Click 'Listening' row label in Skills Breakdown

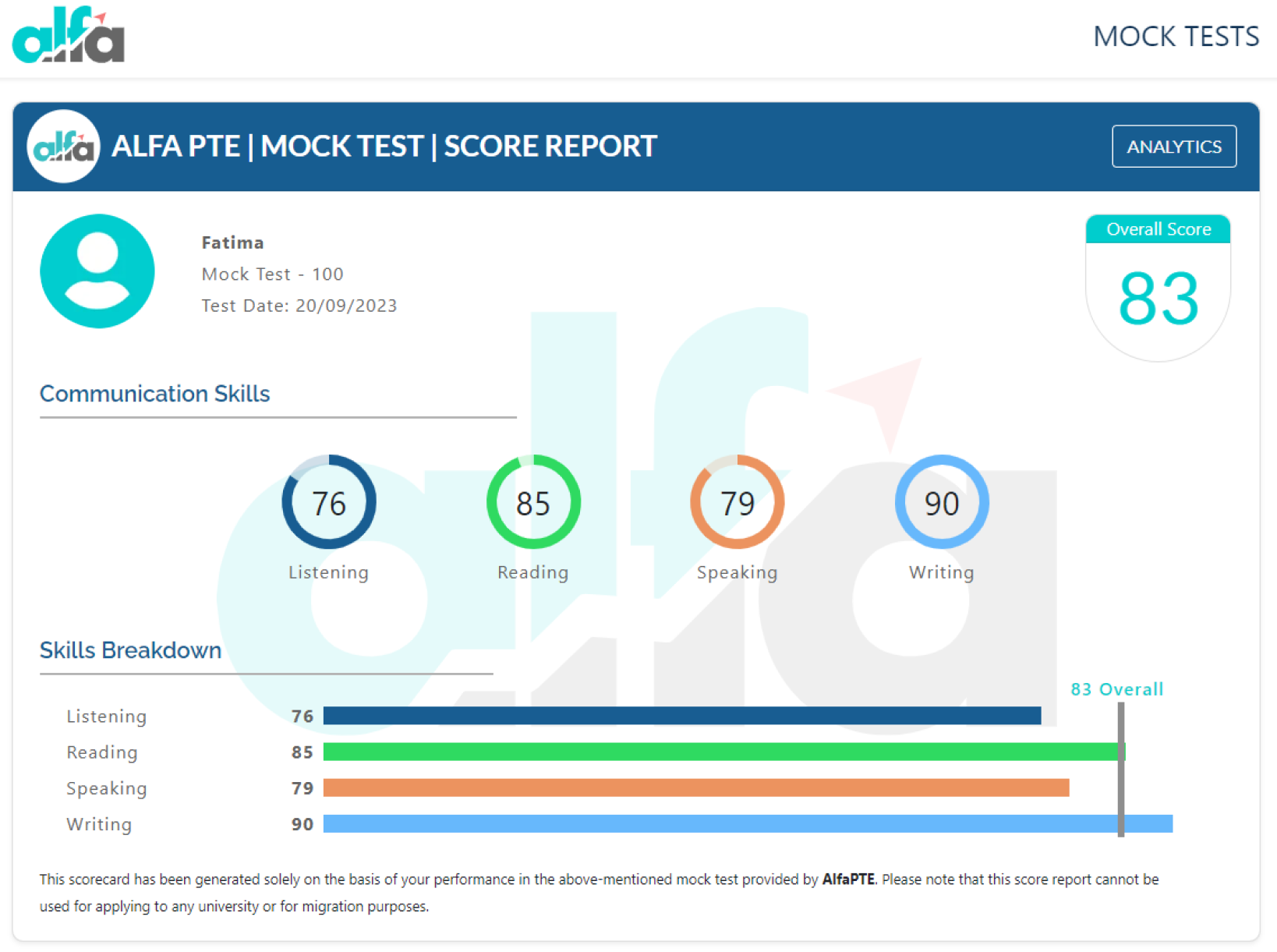(x=107, y=716)
